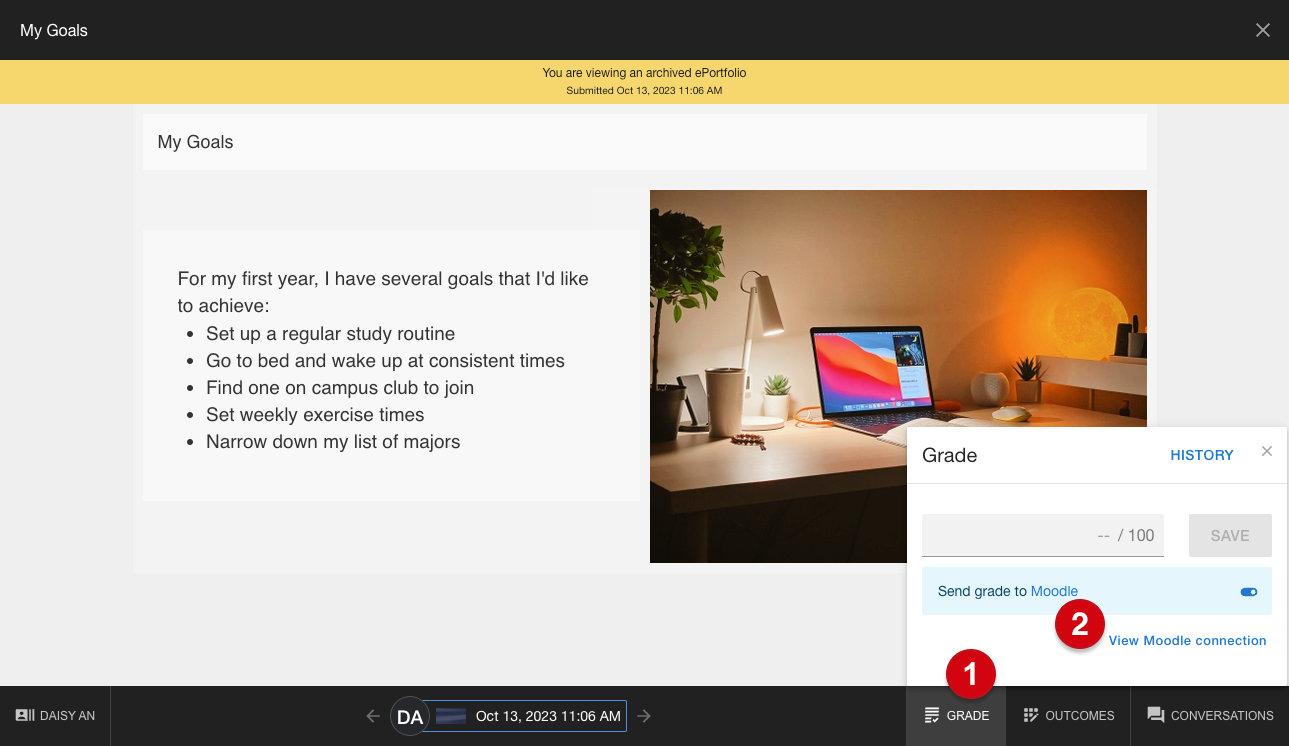
Task: Click the archived ePortfolio notice banner
Action: point(644,82)
